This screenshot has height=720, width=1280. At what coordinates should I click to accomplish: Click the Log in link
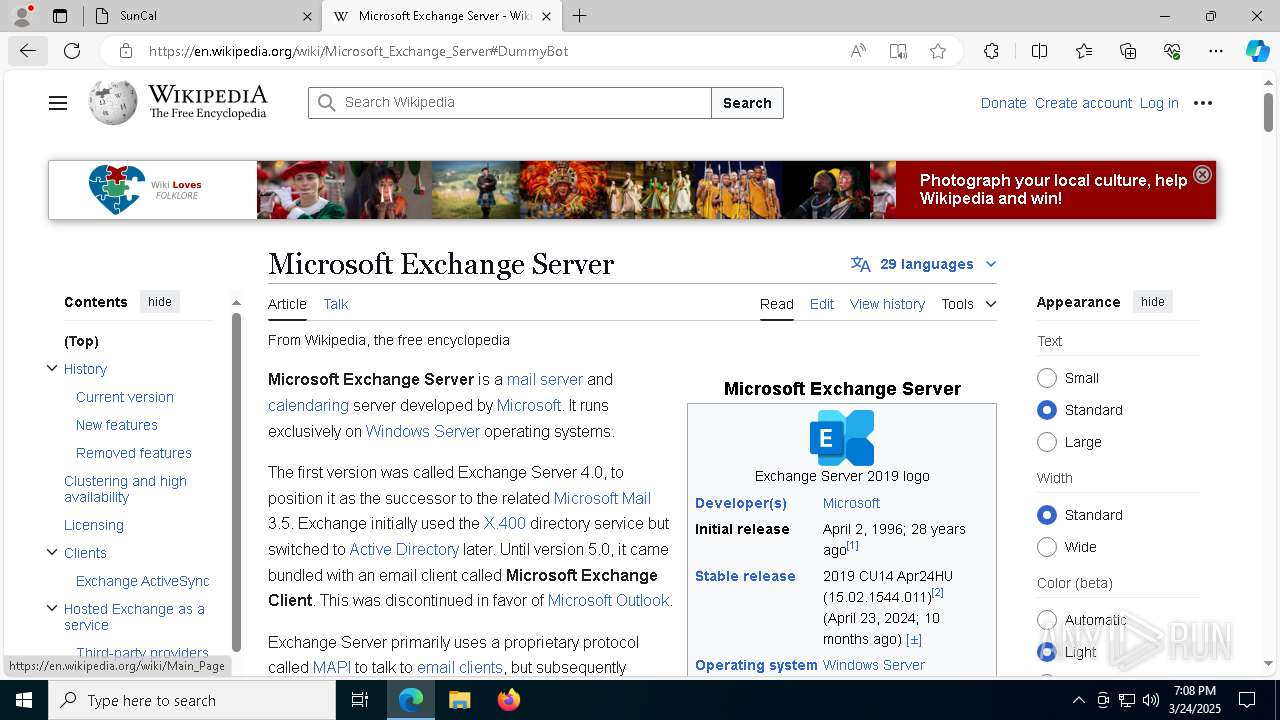[x=1159, y=103]
